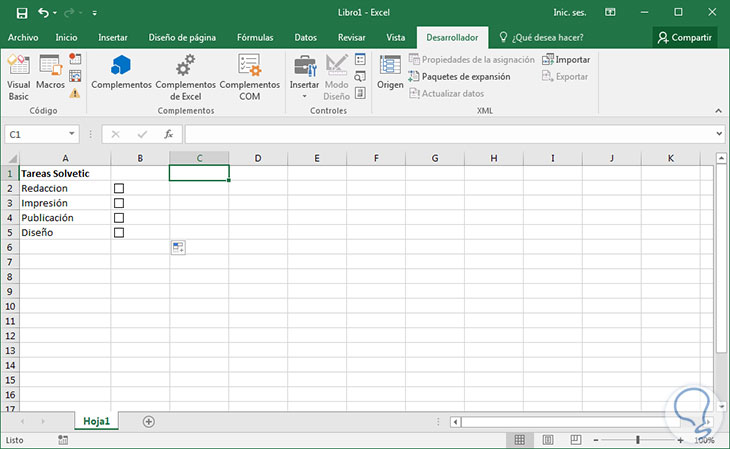Open control Properties icon
Viewport: 730px width, 449px height.
point(360,59)
